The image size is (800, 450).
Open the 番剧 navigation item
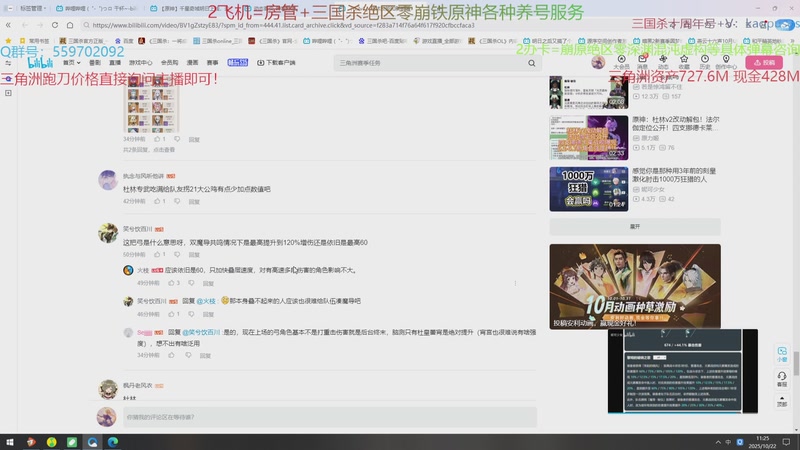(95, 63)
